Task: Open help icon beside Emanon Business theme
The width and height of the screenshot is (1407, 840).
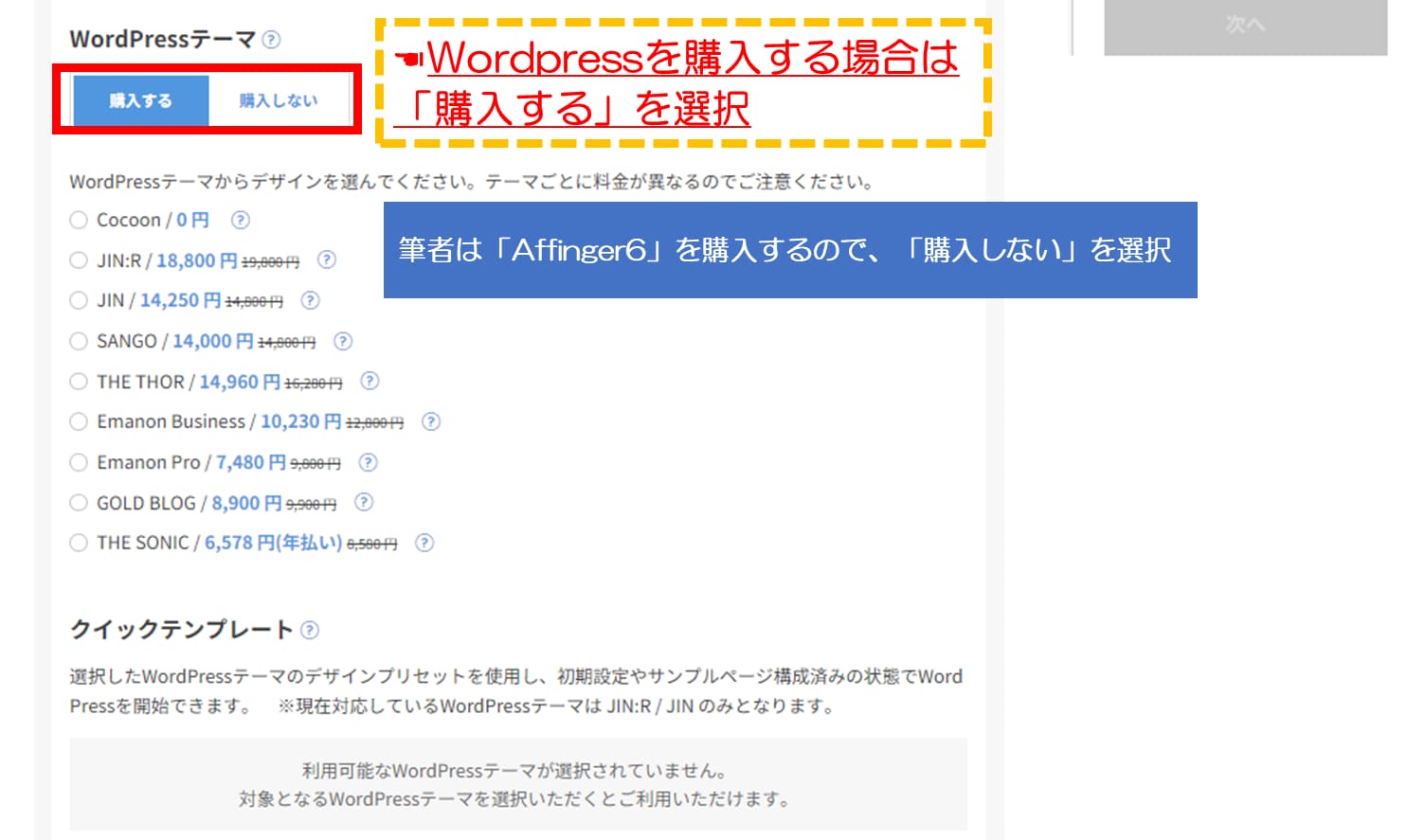Action: 431,421
